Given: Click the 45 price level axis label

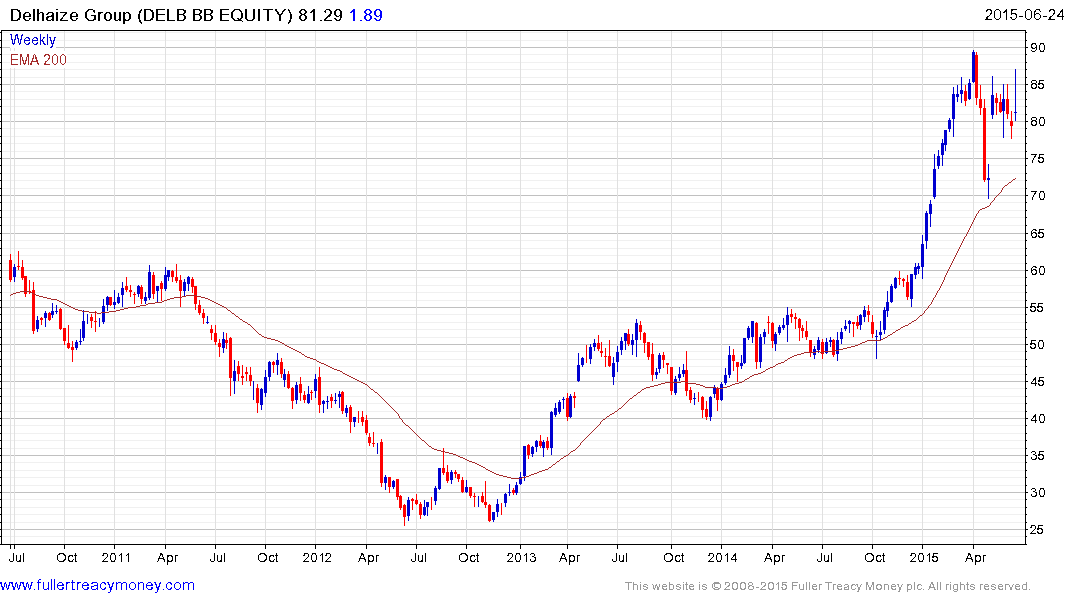Looking at the screenshot, I should pos(1038,381).
